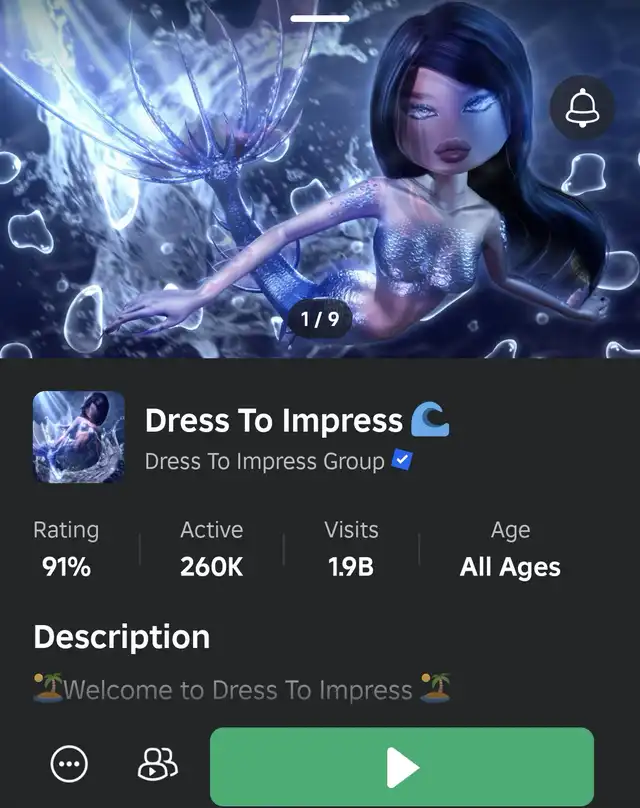The height and width of the screenshot is (808, 640).
Task: Tap the right palm tree emoji
Action: pyautogui.click(x=435, y=687)
